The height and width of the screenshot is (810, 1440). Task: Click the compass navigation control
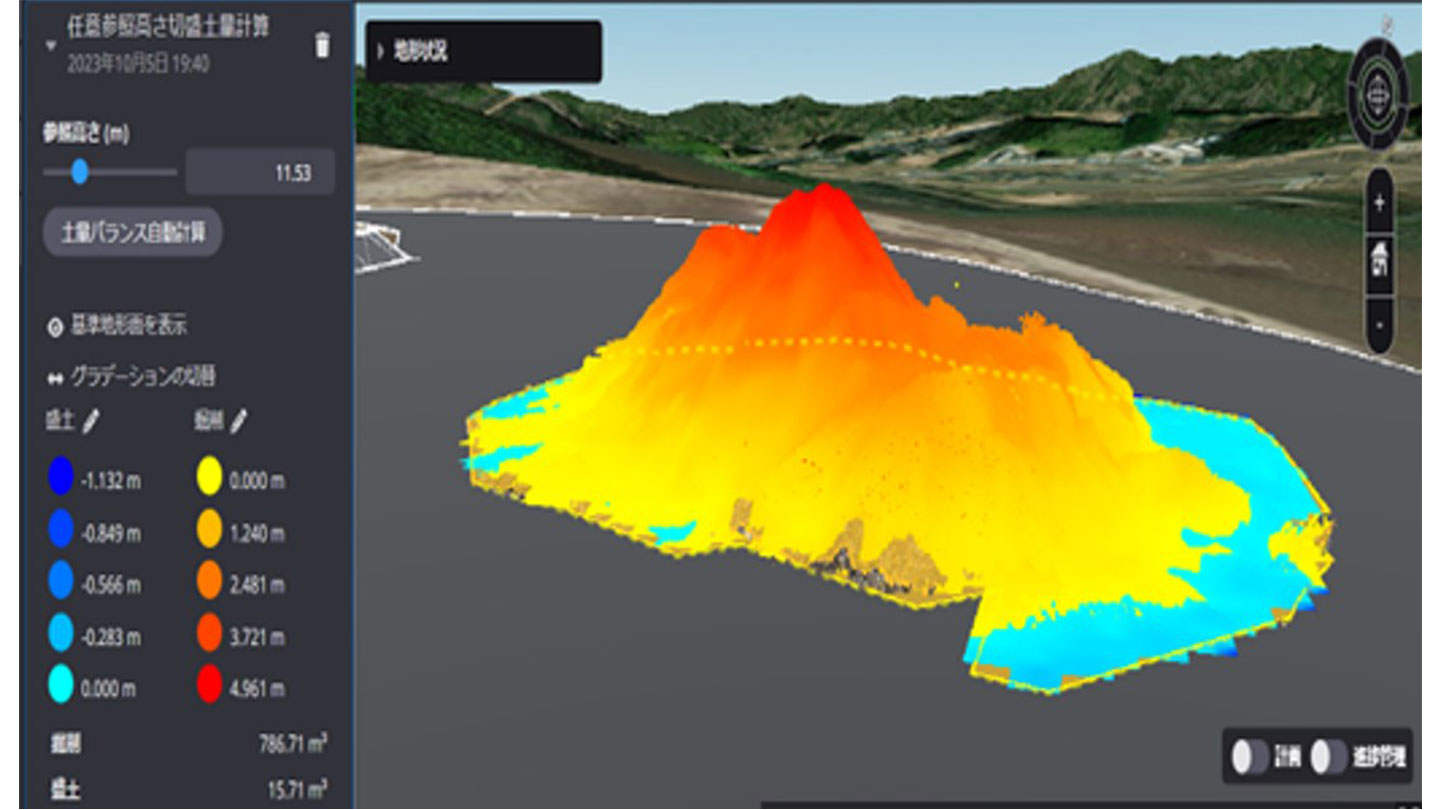tap(1378, 96)
